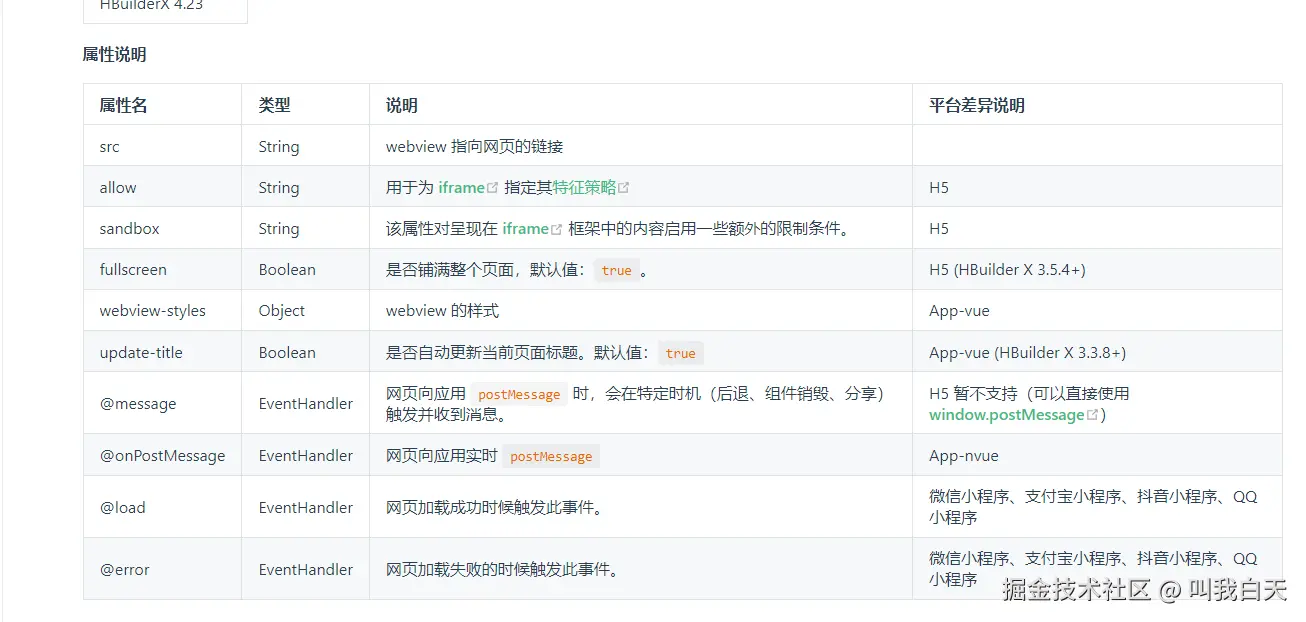Click the Boolean type in fullscreen row

coord(287,269)
